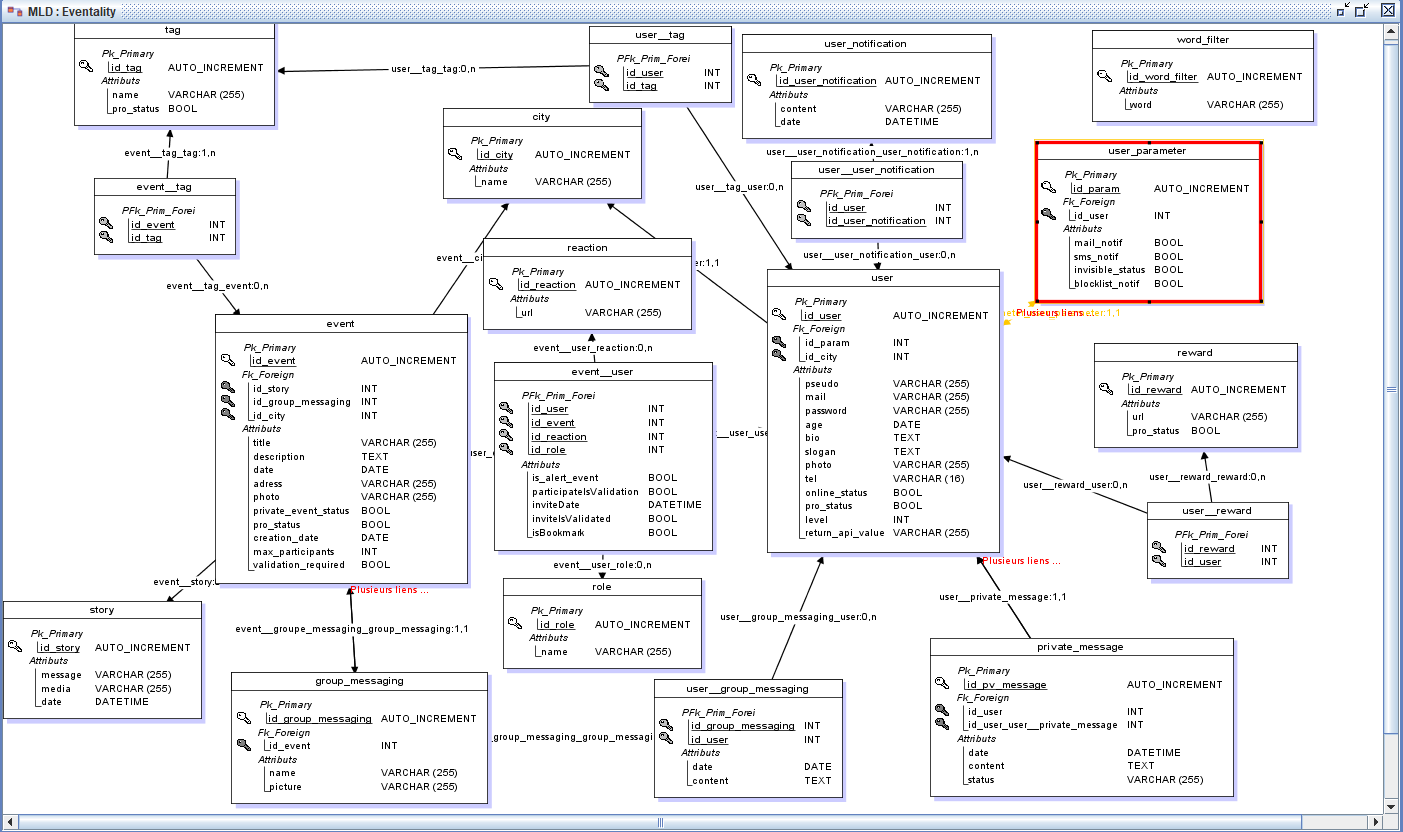The height and width of the screenshot is (832, 1403).
Task: Click red "Plusieurs liens" label below event table
Action: point(390,590)
